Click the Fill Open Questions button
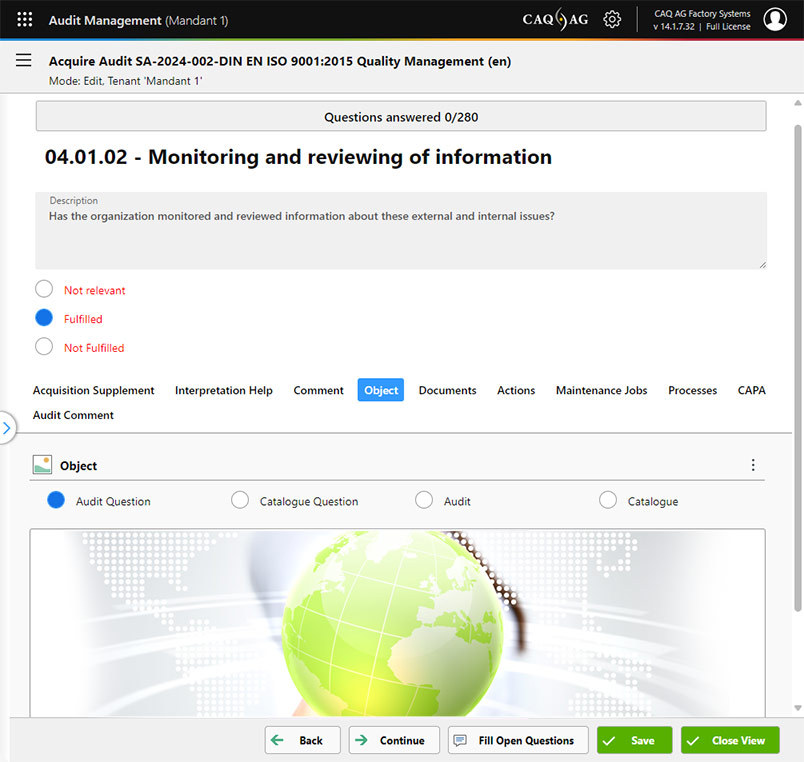 (517, 740)
